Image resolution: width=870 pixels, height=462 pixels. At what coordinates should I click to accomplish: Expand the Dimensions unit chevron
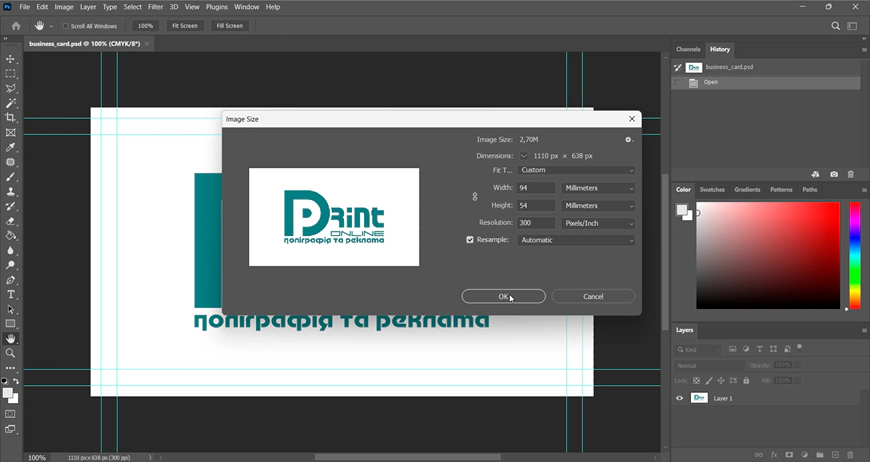524,156
